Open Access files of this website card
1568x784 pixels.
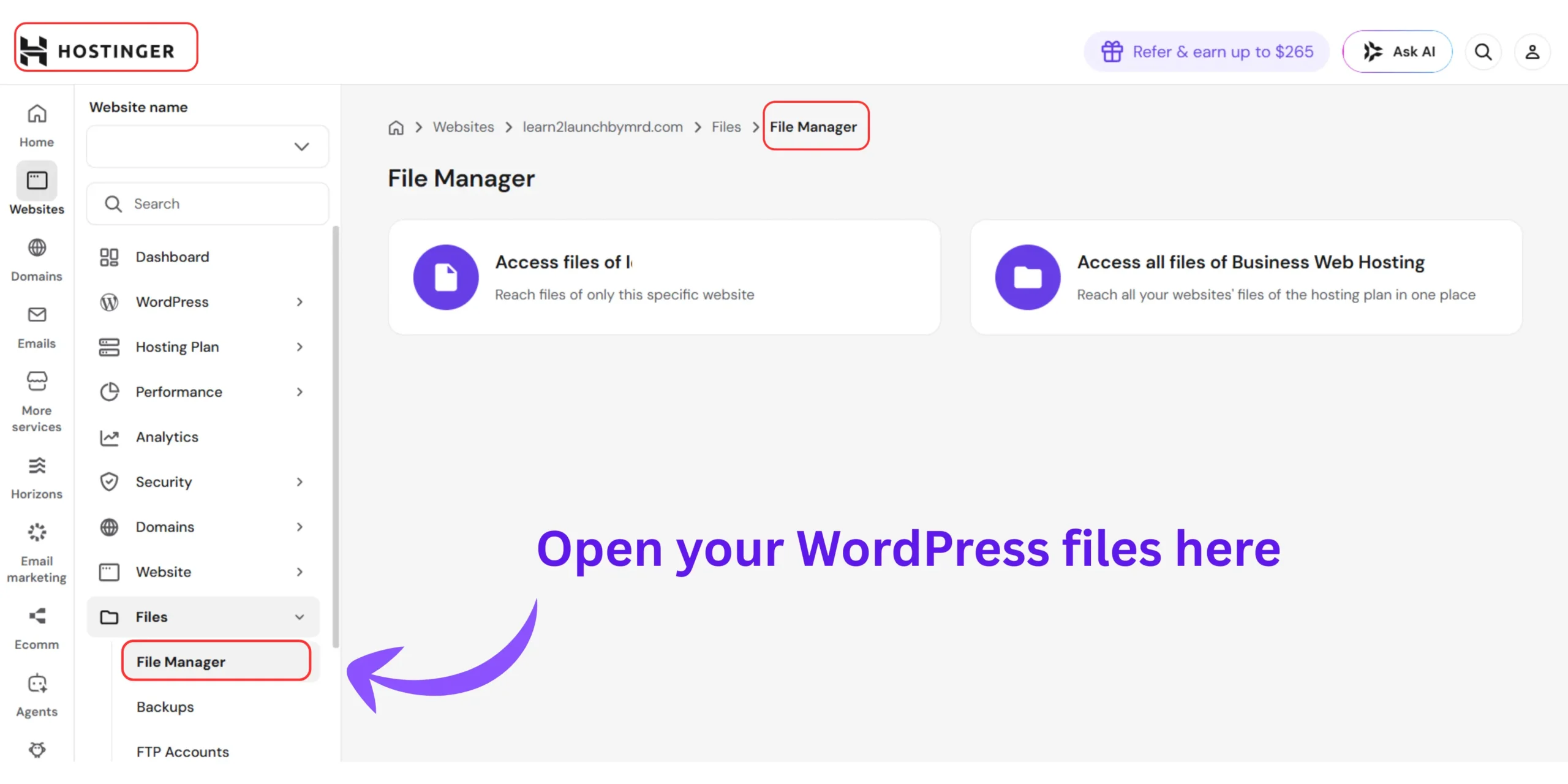[665, 277]
